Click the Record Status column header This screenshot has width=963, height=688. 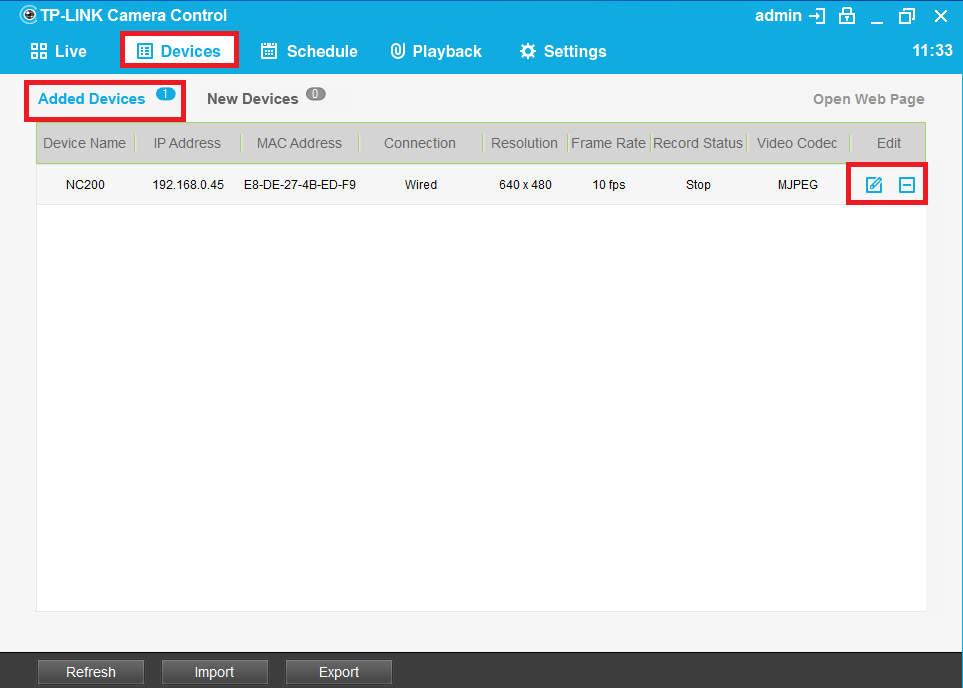[698, 143]
